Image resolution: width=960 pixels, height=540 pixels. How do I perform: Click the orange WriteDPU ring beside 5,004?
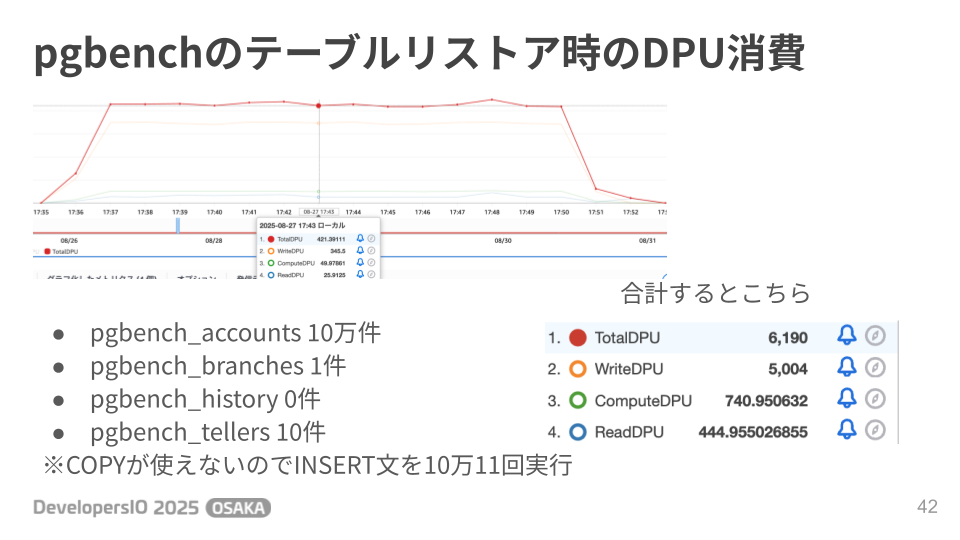[x=578, y=369]
